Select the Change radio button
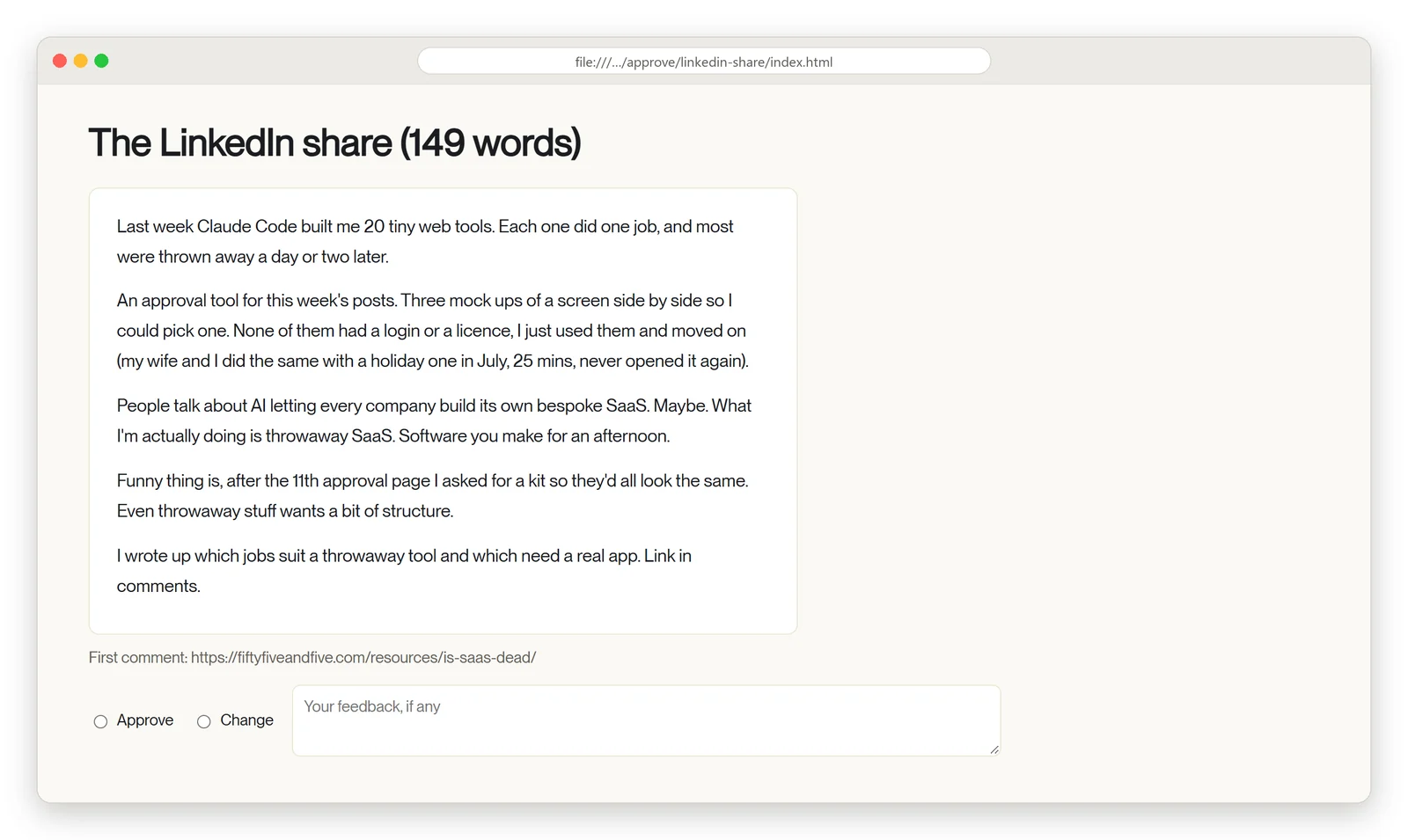The width and height of the screenshot is (1408, 840). (203, 721)
